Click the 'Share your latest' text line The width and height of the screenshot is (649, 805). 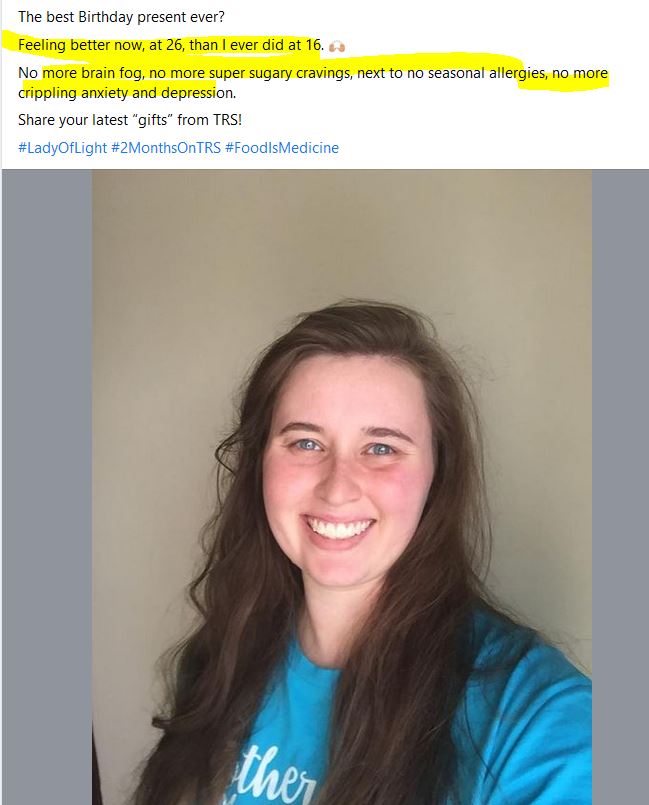[73, 120]
